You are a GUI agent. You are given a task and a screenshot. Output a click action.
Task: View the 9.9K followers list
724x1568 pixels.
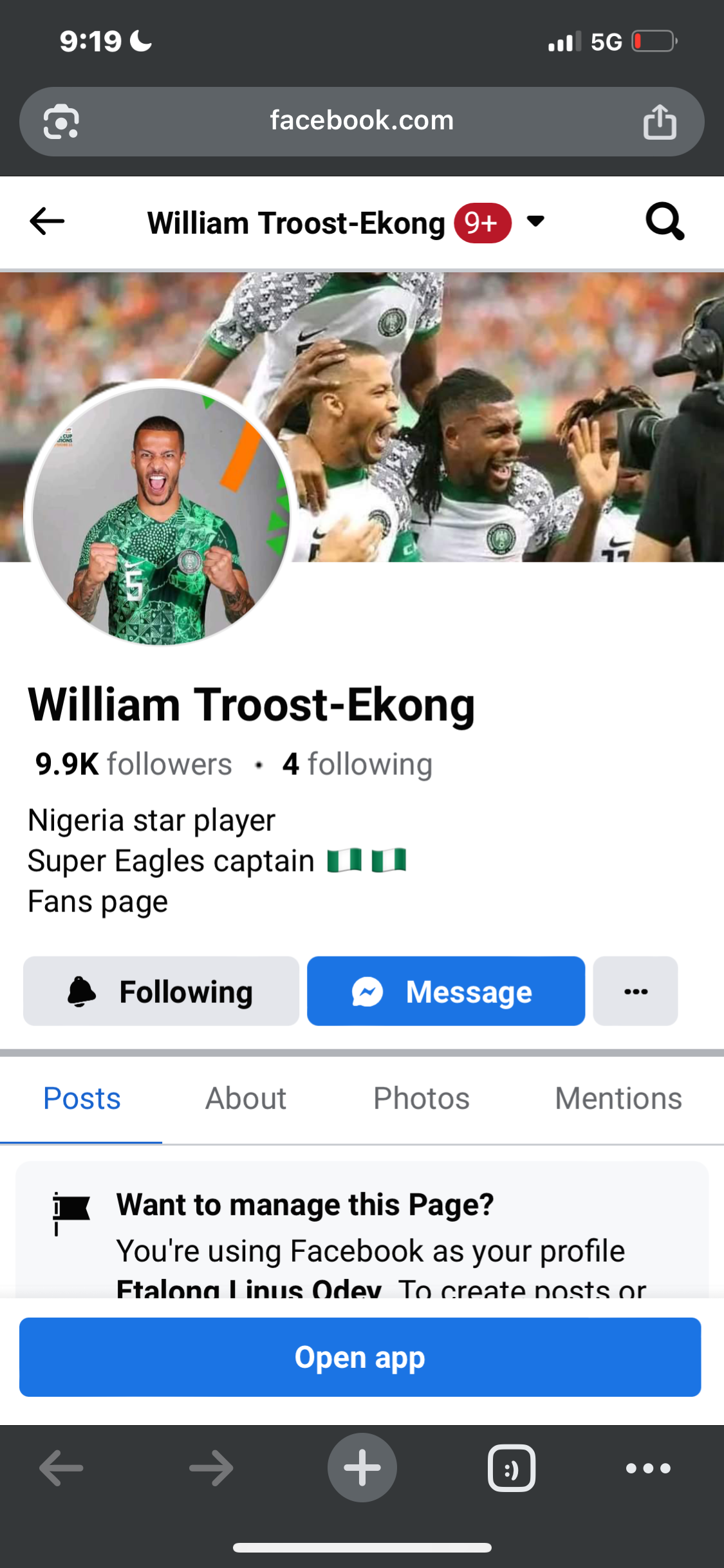[133, 764]
